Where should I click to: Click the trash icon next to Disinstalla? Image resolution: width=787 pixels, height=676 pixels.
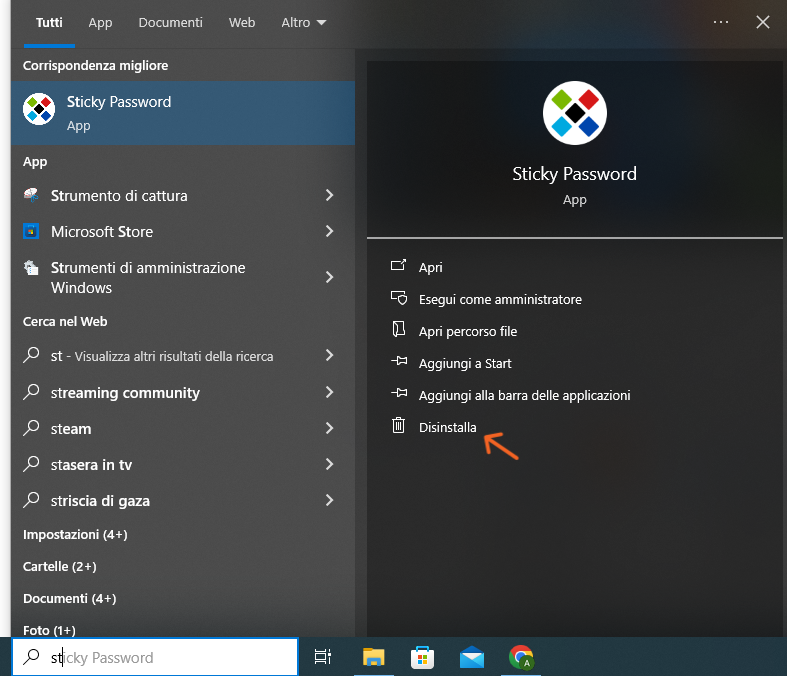[x=399, y=426]
